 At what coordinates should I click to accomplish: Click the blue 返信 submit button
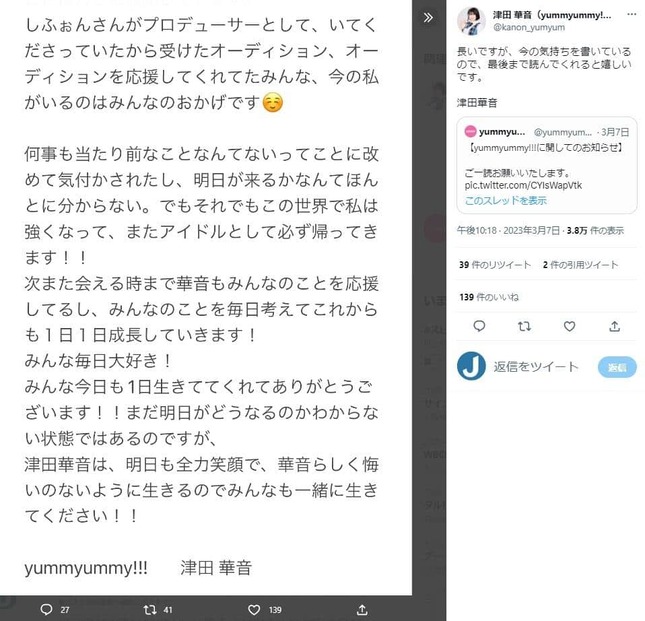617,367
